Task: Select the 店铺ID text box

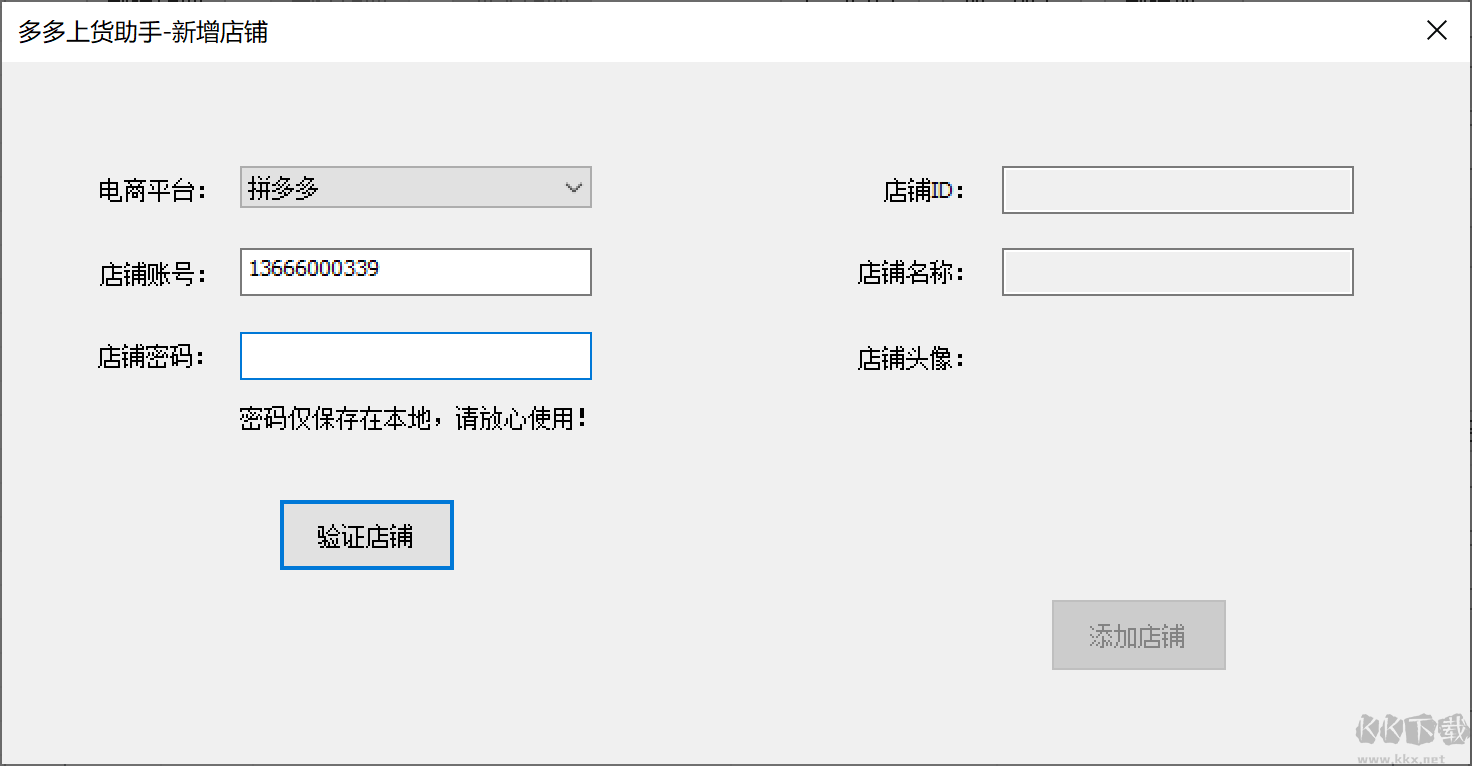Action: point(1177,190)
